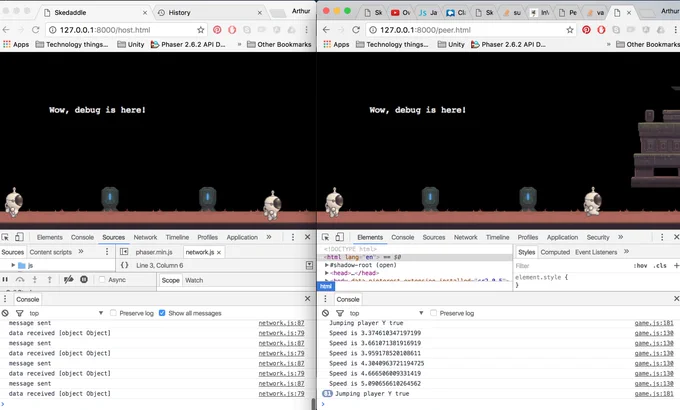Clear the left console log

click(5, 313)
